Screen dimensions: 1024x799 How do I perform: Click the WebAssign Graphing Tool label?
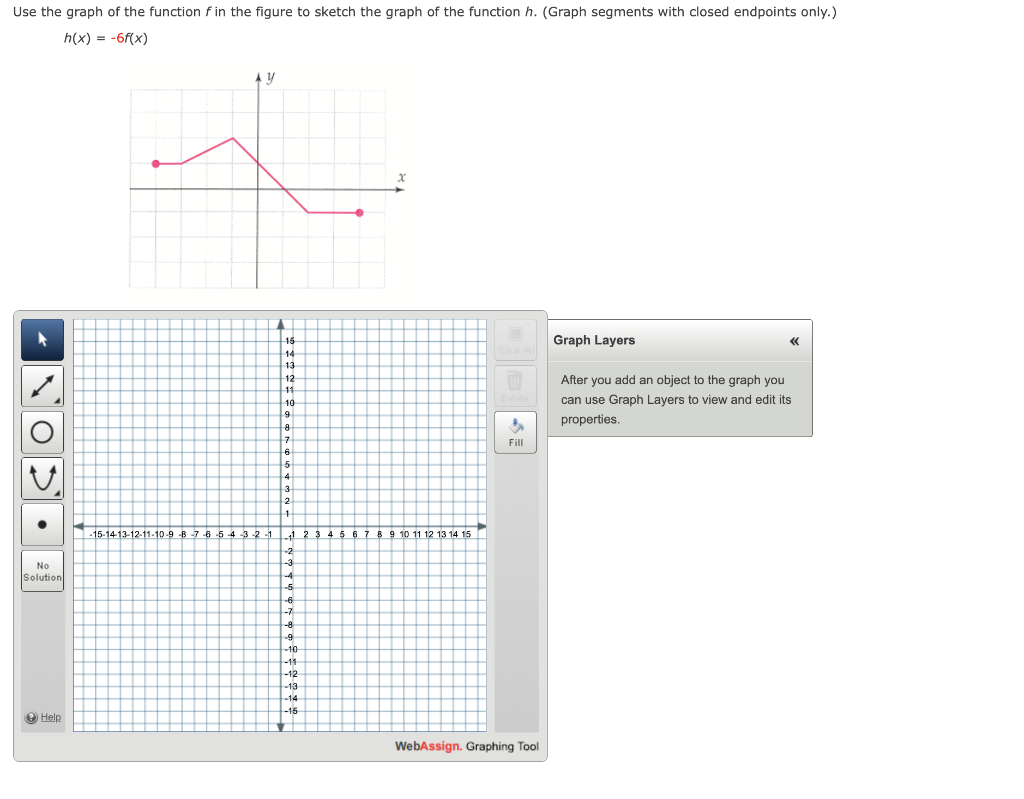467,746
